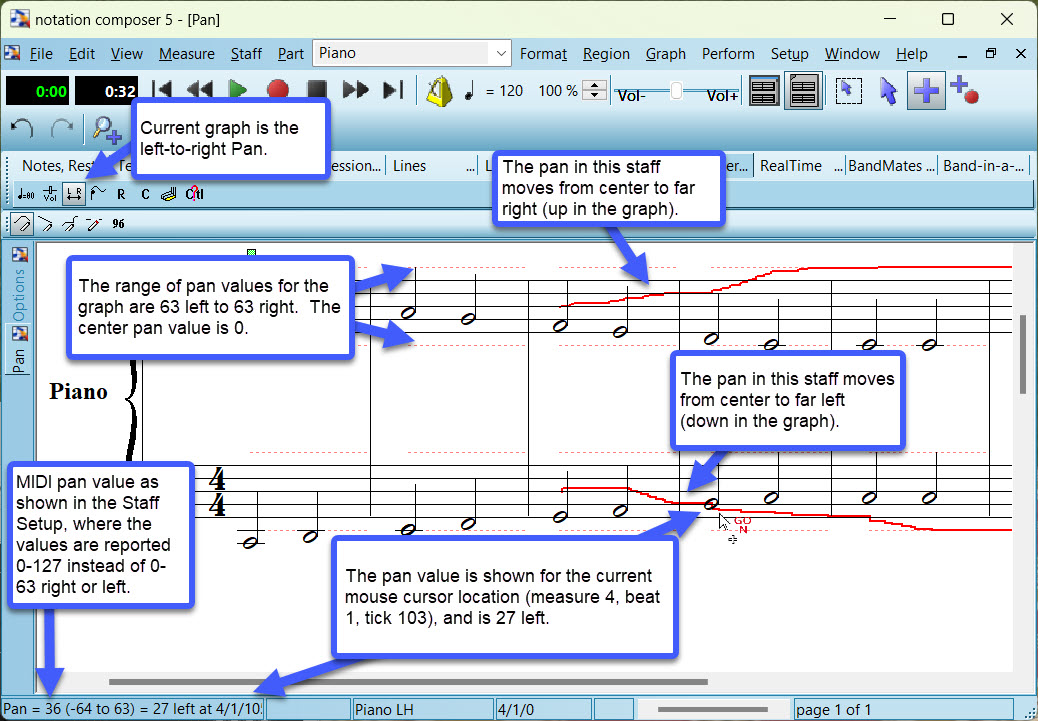Click the Undo arrow icon
Screen dimensions: 1038x721
point(23,128)
